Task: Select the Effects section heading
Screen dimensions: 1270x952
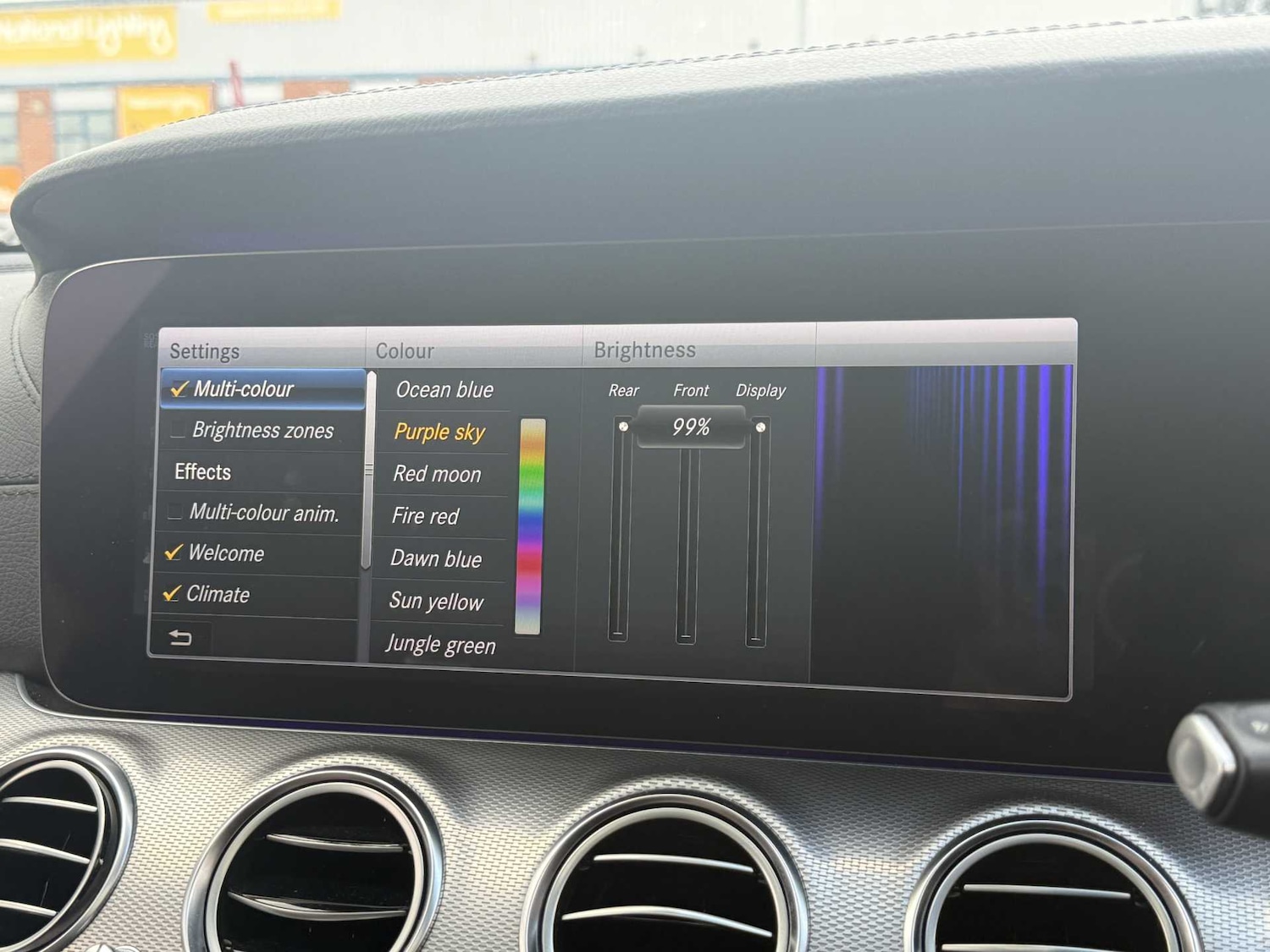Action: click(202, 471)
